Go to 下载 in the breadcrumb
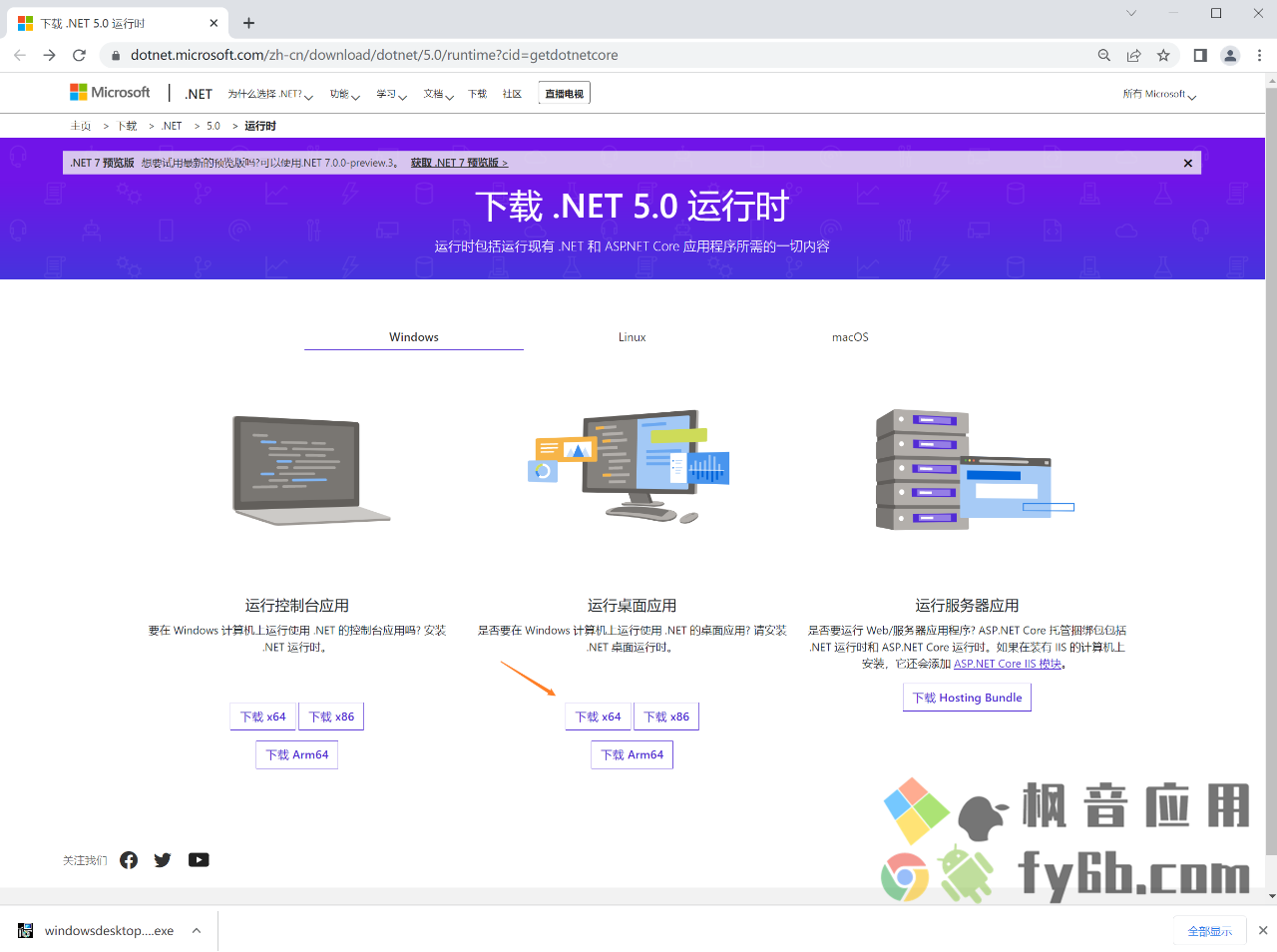Viewport: 1277px width, 952px height. pos(128,126)
